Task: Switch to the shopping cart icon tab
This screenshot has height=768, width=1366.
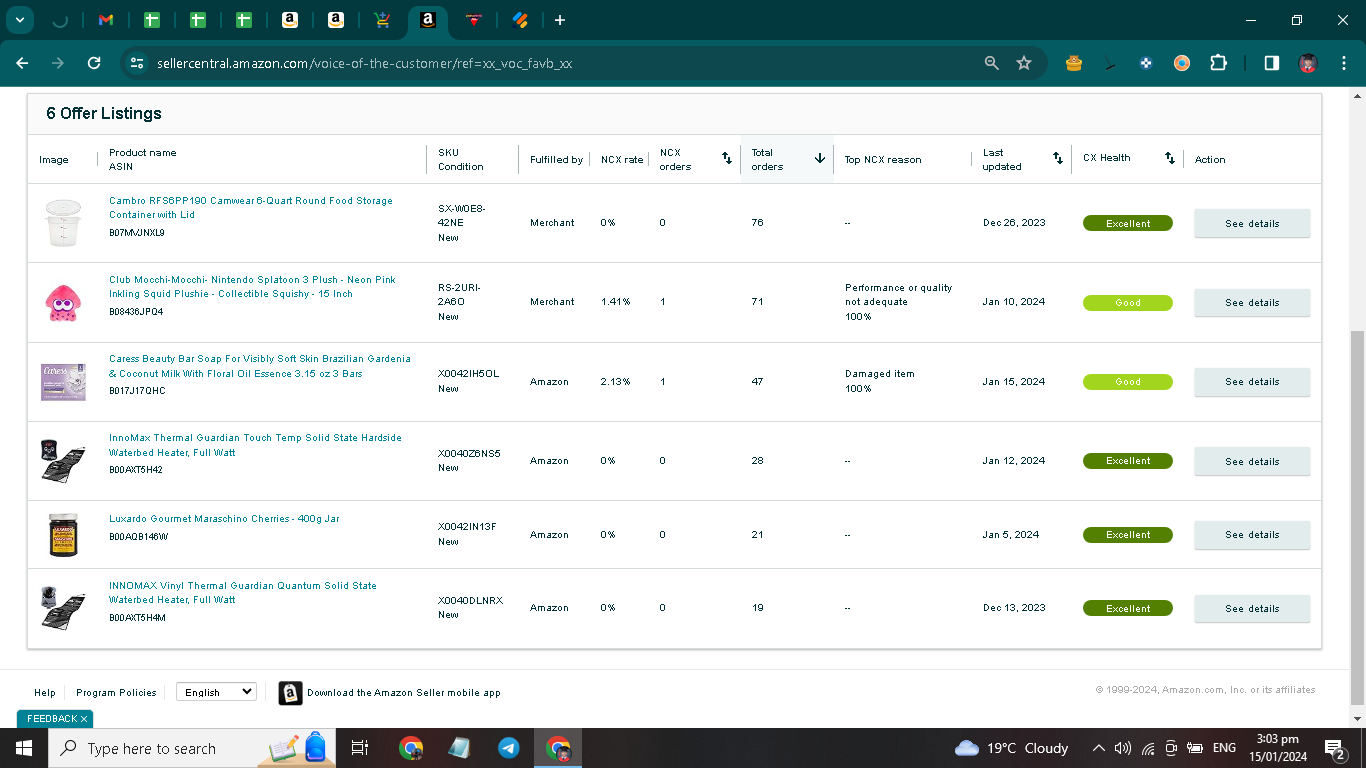Action: tap(381, 20)
